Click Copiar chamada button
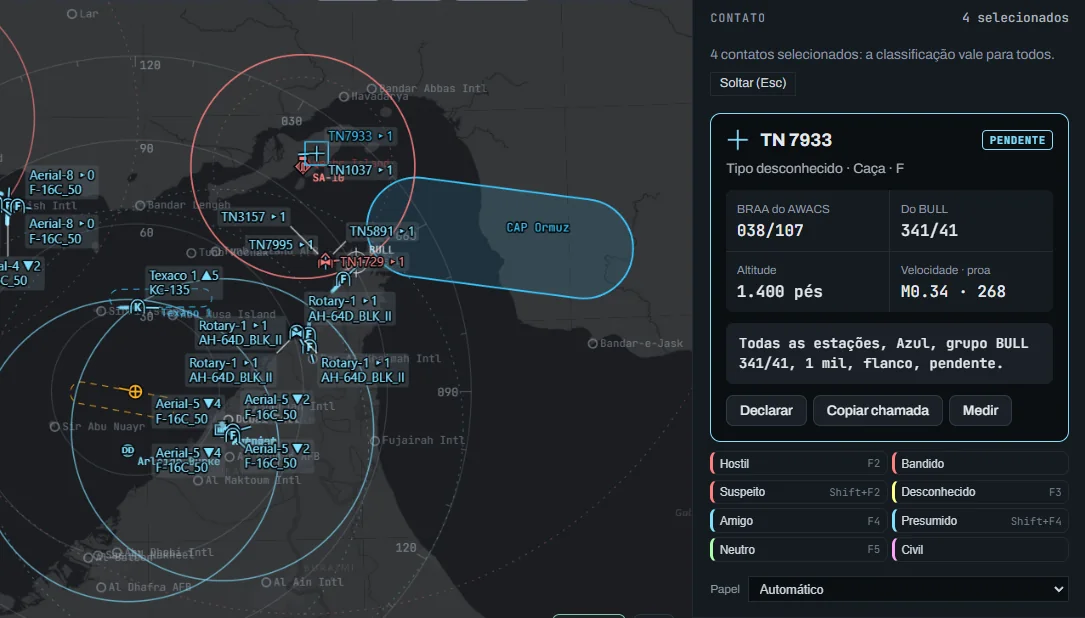This screenshot has width=1085, height=618. click(877, 410)
